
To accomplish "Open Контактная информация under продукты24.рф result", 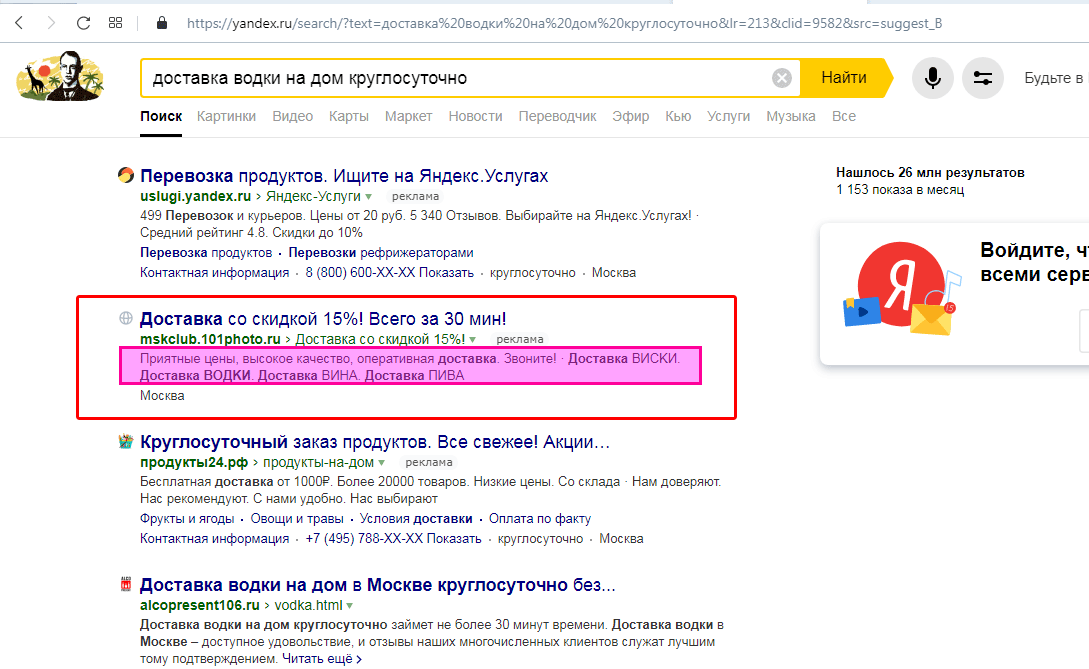I will pyautogui.click(x=215, y=539).
